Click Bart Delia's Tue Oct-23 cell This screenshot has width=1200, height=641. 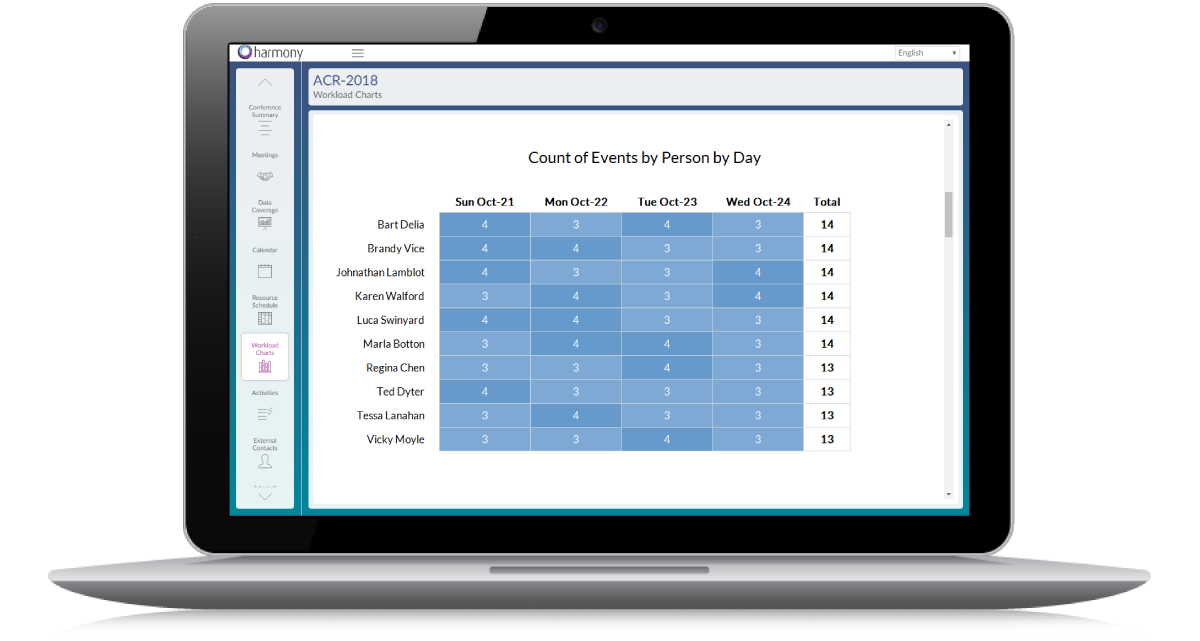coord(667,225)
